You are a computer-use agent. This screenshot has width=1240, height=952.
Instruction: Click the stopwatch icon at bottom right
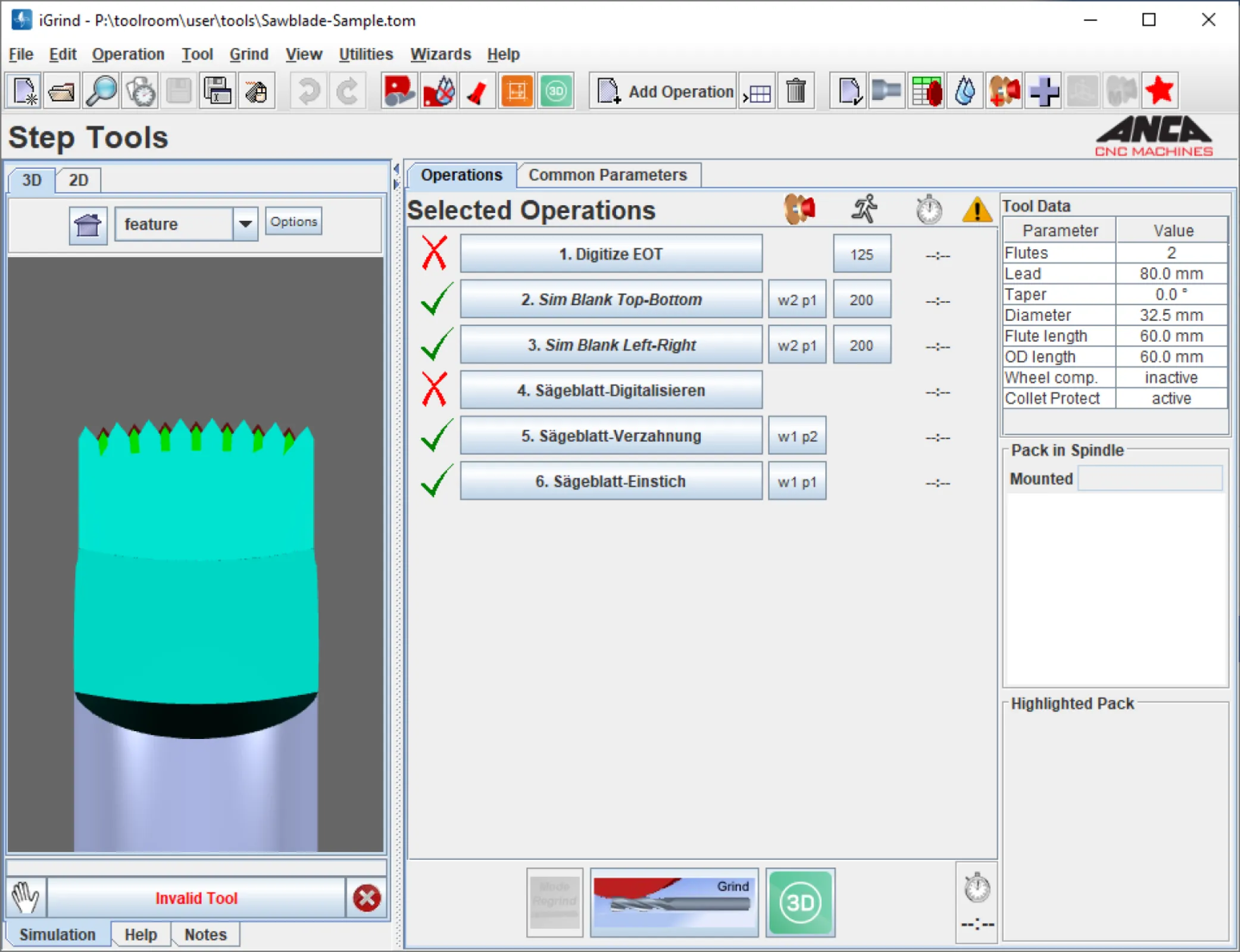click(x=977, y=888)
